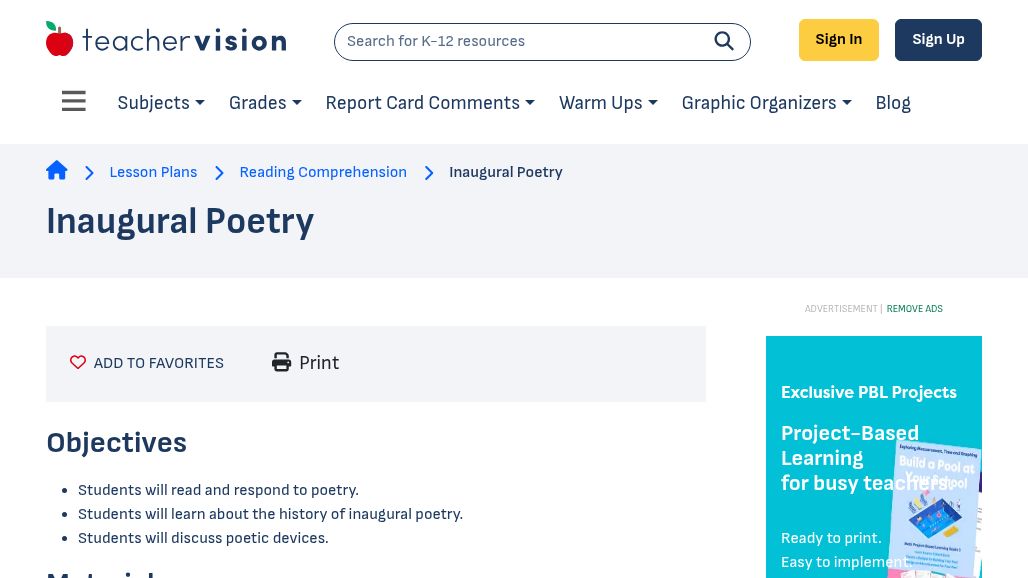Click the printer icon
The width and height of the screenshot is (1028, 578).
tap(282, 363)
